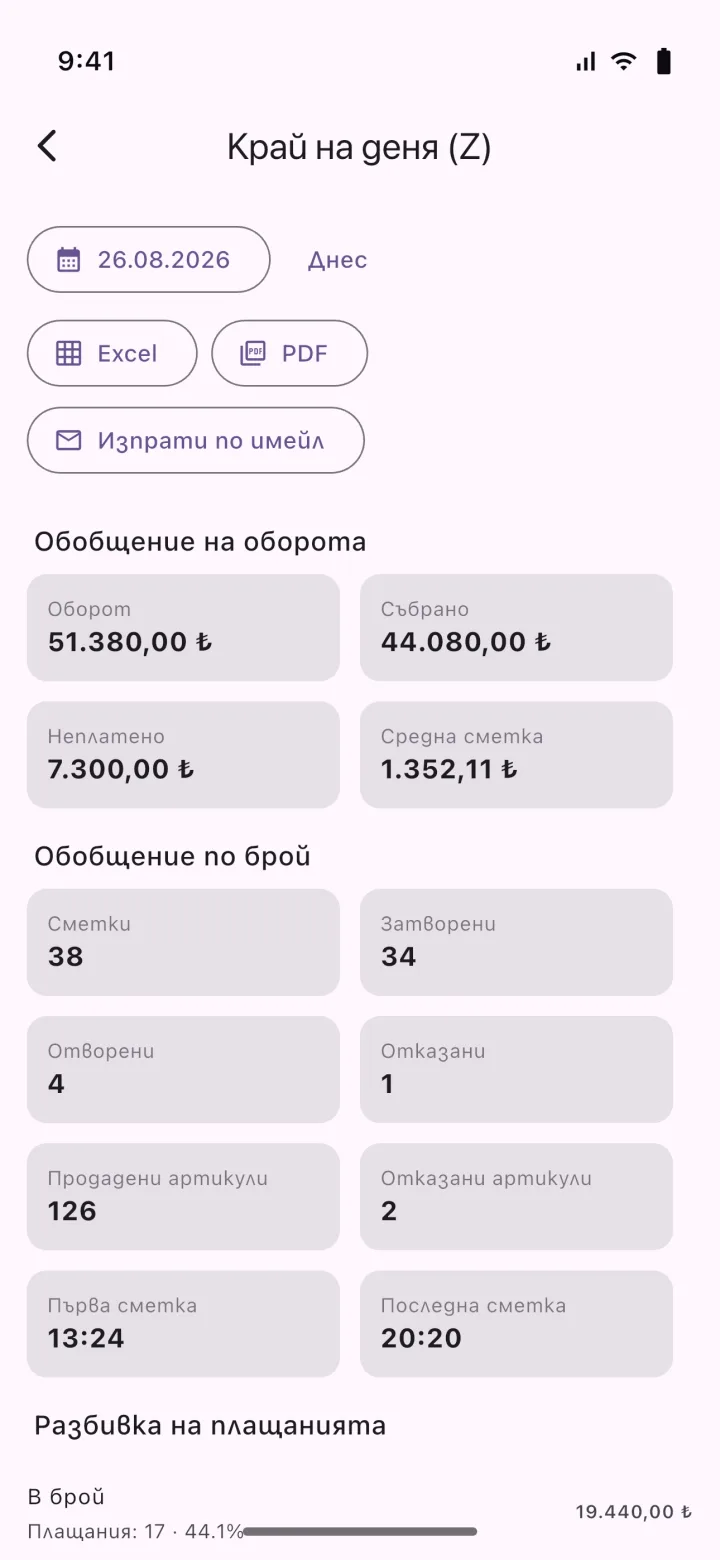Click the envelope email icon
Screen dimensions: 720x1560
(68, 440)
